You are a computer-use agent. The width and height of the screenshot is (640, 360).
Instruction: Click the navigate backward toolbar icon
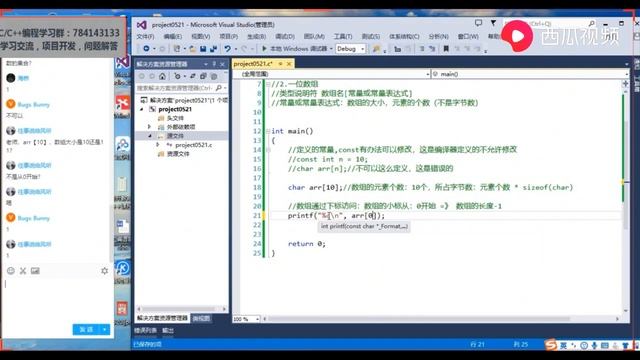[x=146, y=49]
